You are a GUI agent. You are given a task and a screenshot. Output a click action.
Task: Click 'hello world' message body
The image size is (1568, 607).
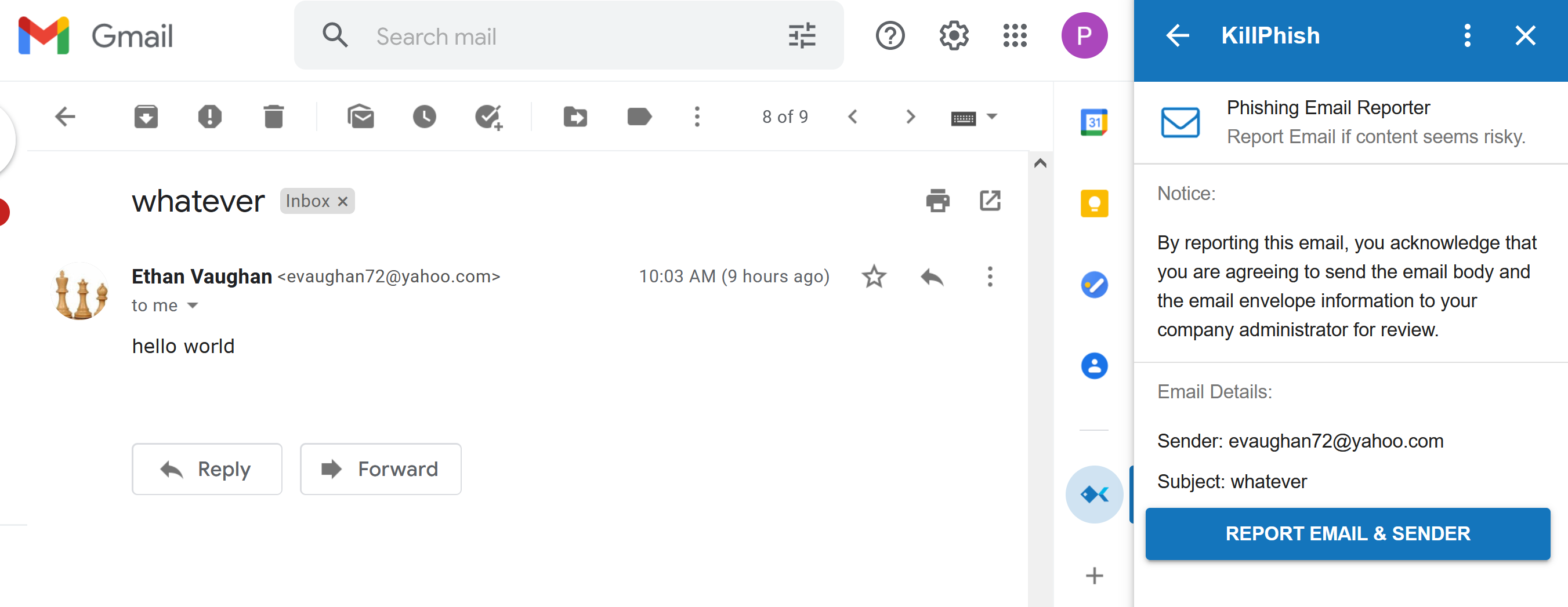coord(183,346)
